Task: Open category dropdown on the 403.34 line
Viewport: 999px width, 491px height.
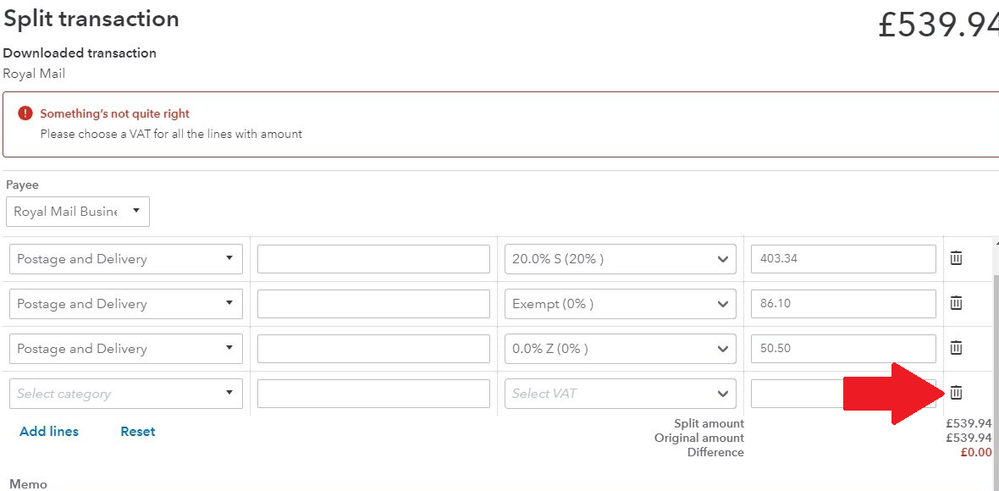Action: click(x=125, y=259)
